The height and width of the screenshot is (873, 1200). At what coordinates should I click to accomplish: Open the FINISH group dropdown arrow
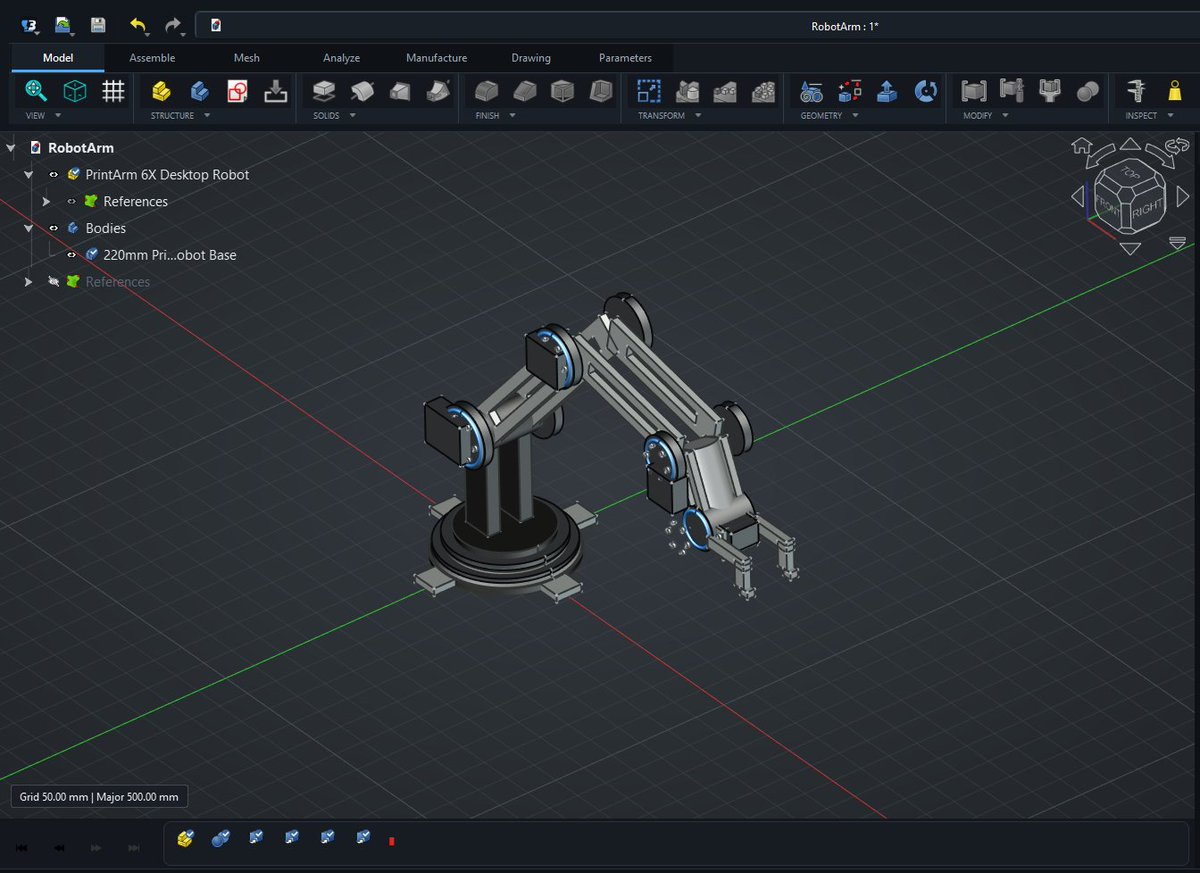[512, 116]
